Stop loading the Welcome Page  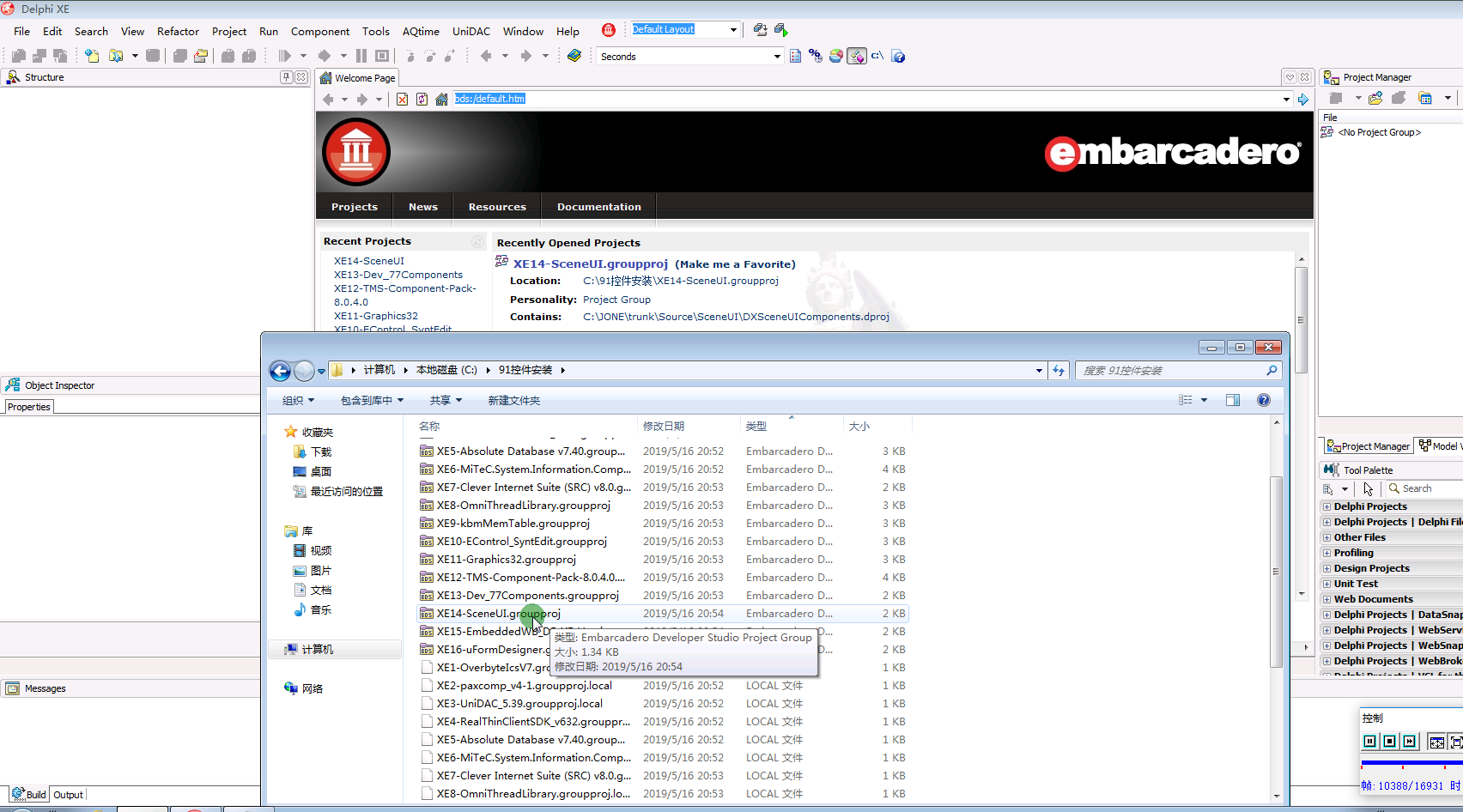(402, 100)
